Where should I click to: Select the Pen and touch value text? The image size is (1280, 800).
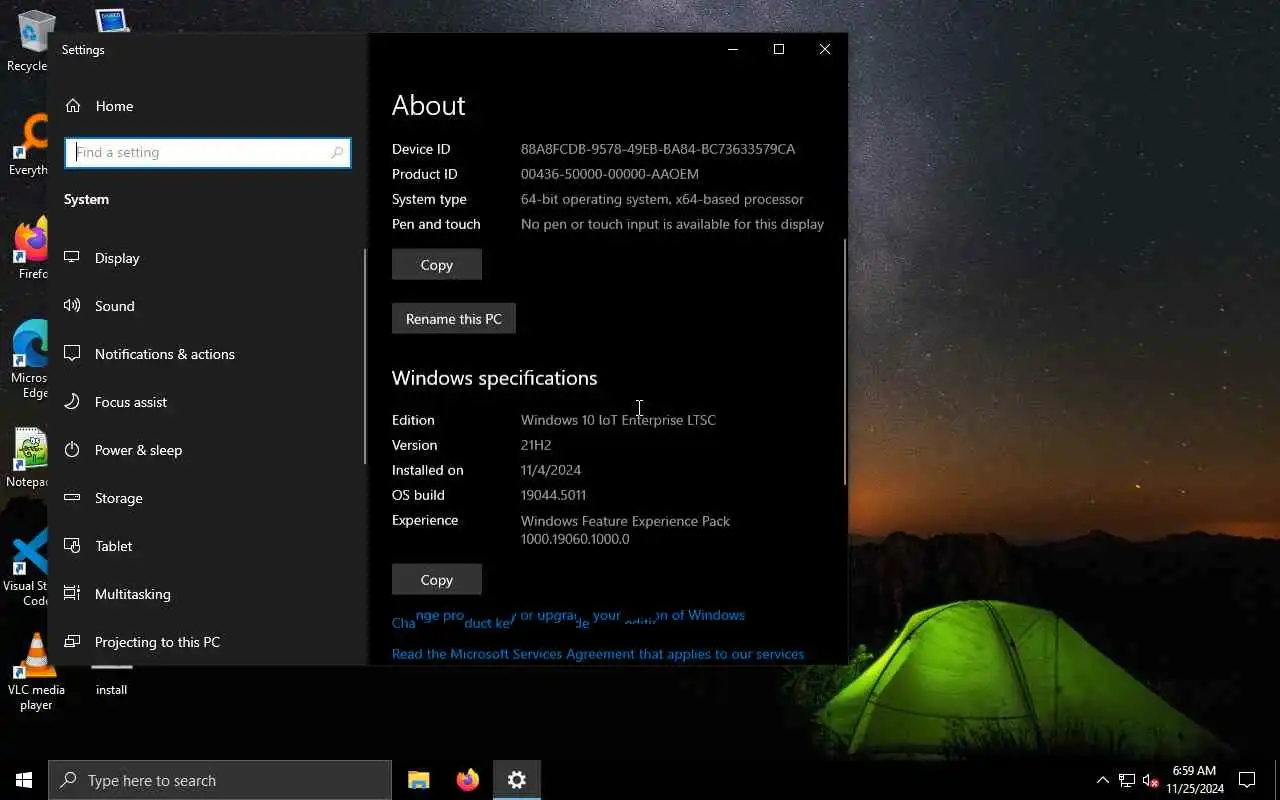point(672,224)
